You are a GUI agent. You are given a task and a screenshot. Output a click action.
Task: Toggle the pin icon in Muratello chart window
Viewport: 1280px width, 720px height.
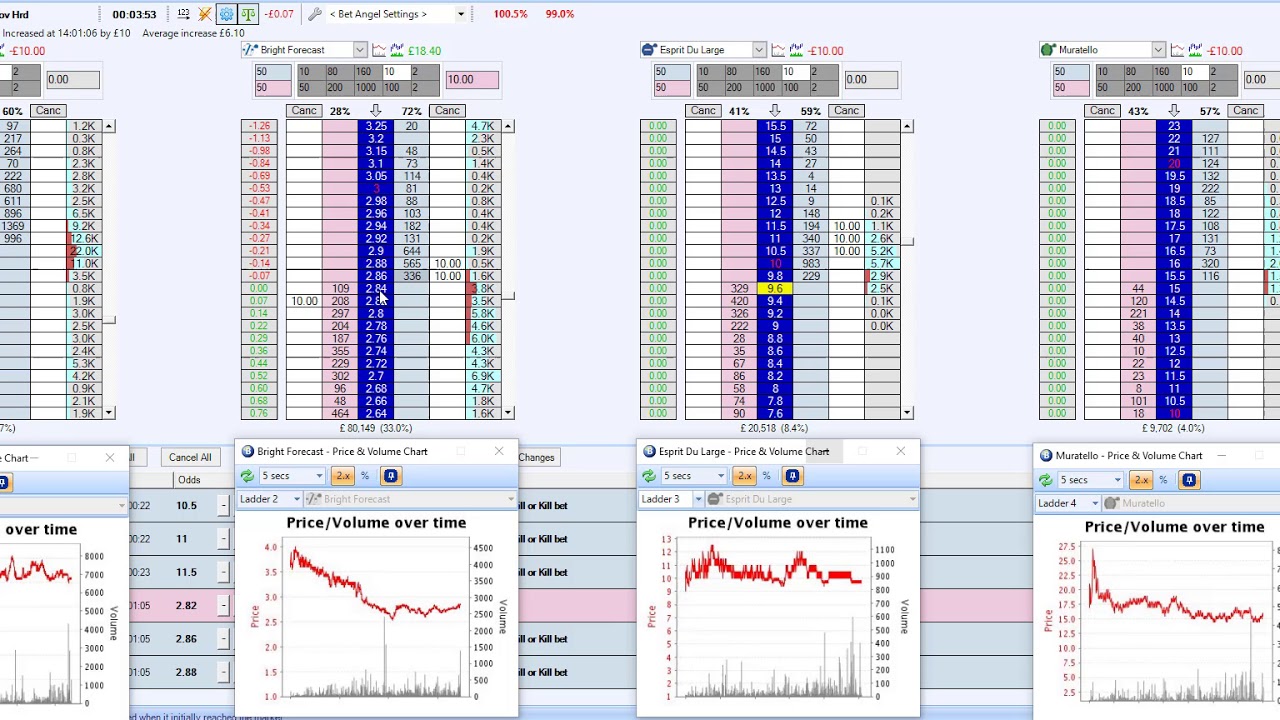click(1189, 480)
